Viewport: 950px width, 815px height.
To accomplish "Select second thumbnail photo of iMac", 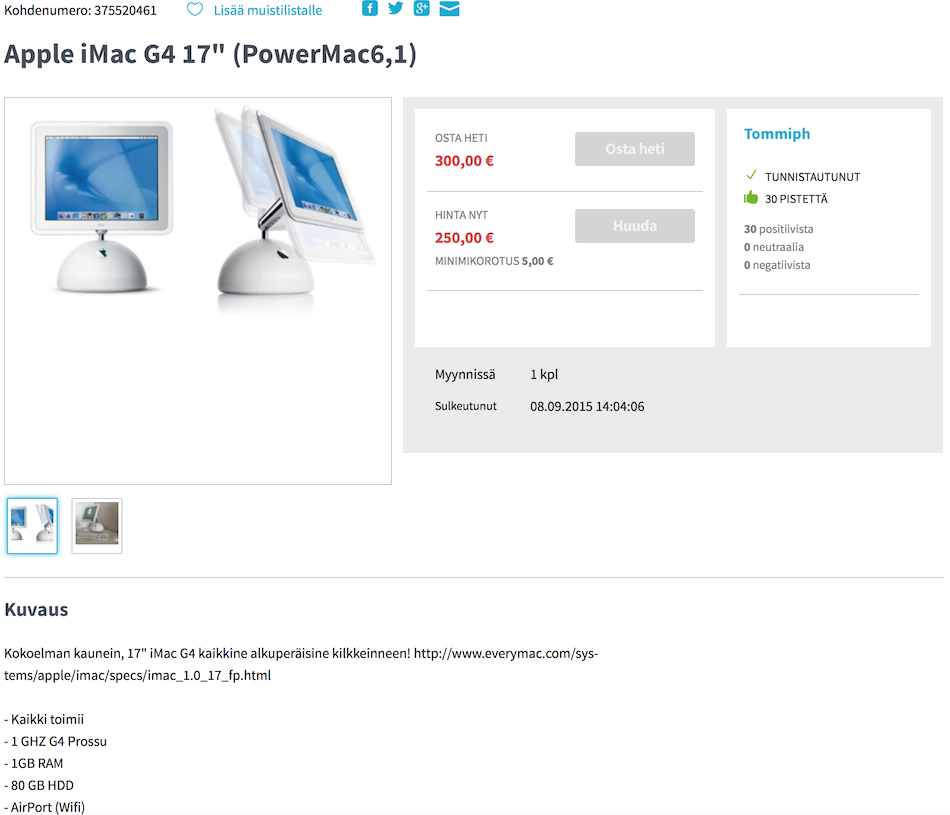I will click(x=97, y=526).
